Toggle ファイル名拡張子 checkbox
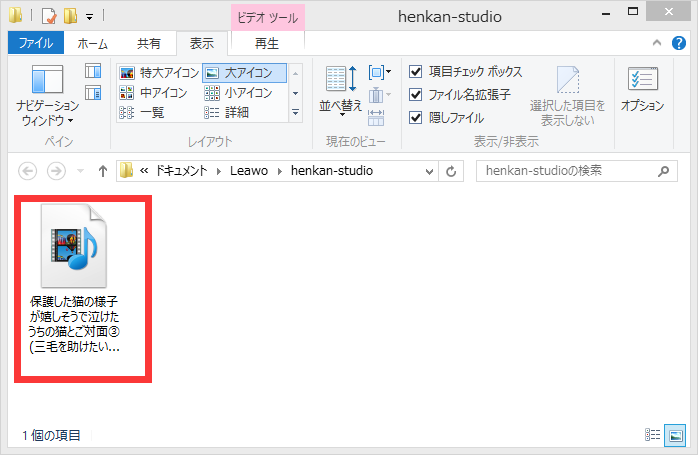This screenshot has height=455, width=698. [x=415, y=94]
